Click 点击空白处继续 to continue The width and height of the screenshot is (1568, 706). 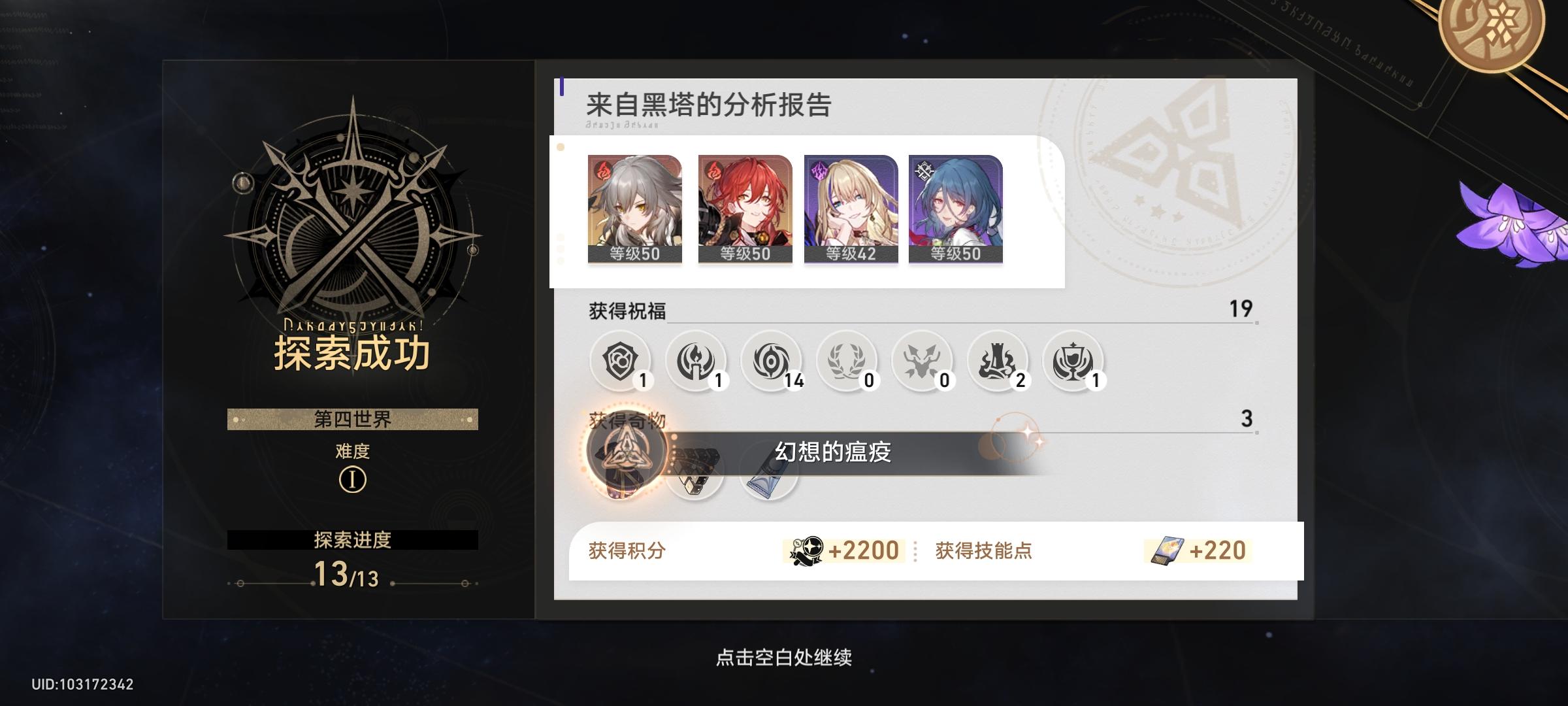coord(783,657)
